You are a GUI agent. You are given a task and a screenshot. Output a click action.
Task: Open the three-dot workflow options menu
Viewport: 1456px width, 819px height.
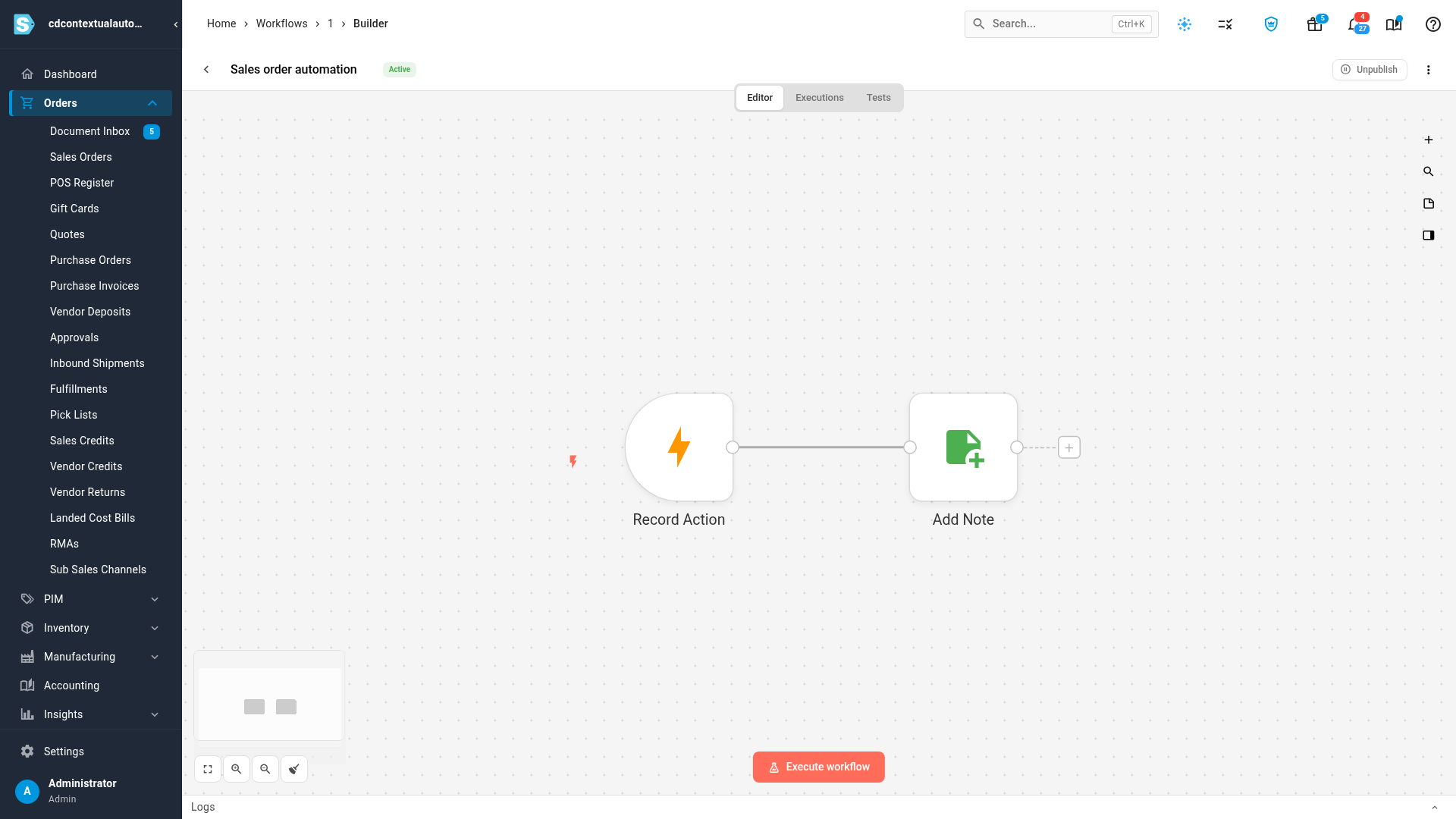click(x=1429, y=70)
